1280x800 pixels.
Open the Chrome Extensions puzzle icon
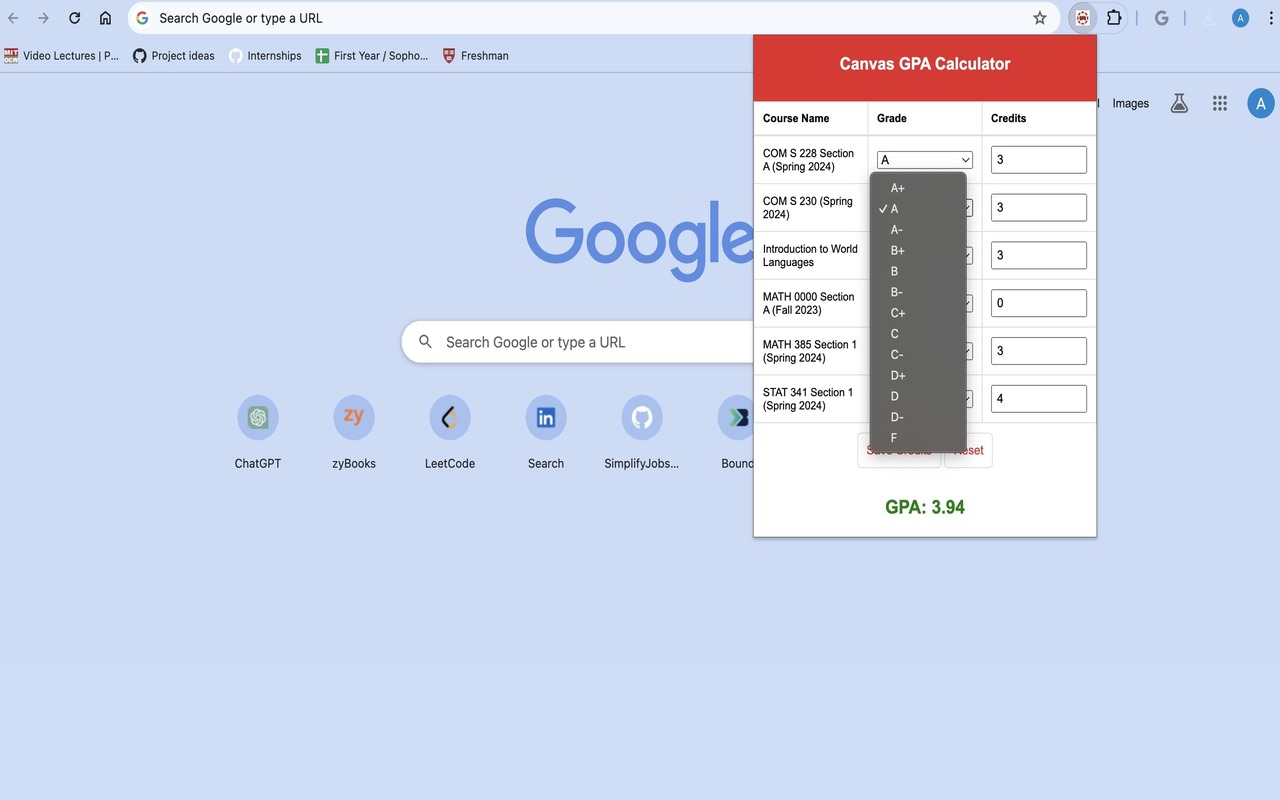coord(1113,17)
